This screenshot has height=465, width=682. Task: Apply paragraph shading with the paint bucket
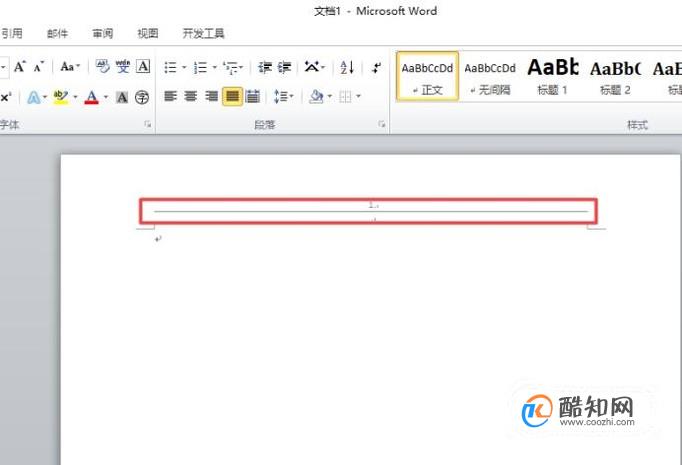tap(316, 96)
